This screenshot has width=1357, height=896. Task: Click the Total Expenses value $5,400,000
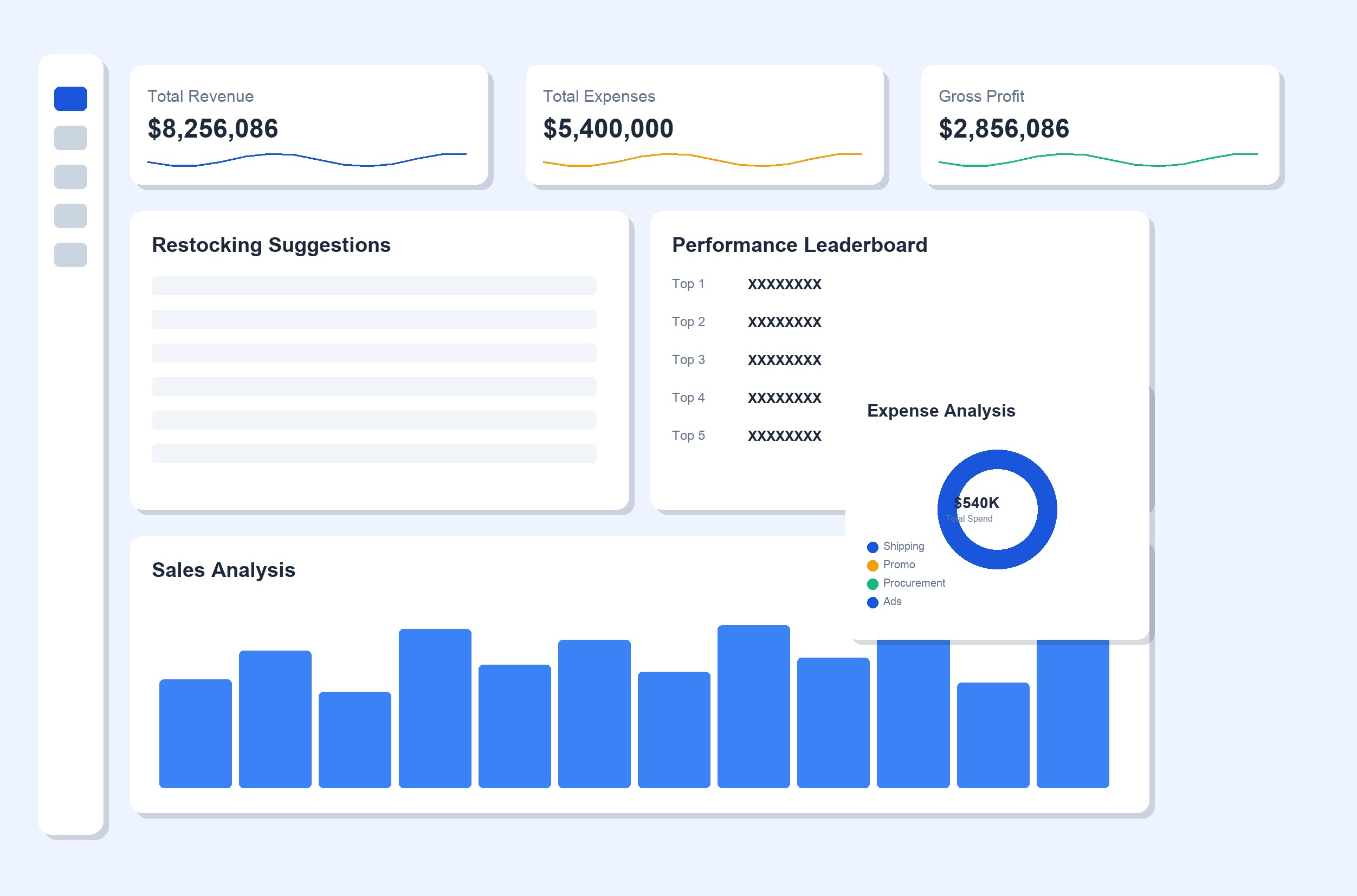[608, 128]
